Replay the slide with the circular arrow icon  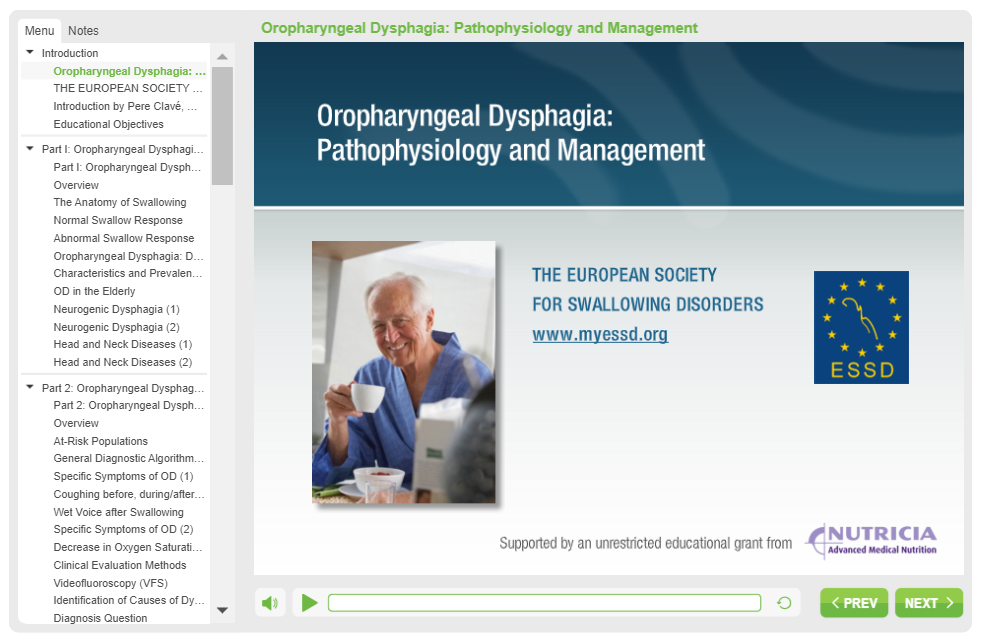[784, 603]
